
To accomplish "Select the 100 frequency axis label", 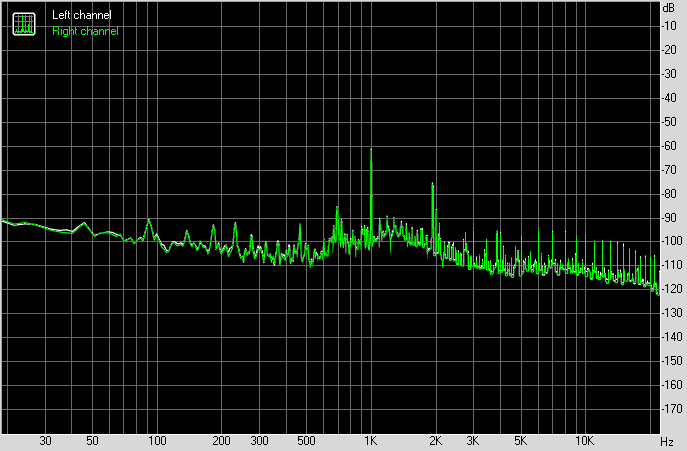I will coord(157,440).
